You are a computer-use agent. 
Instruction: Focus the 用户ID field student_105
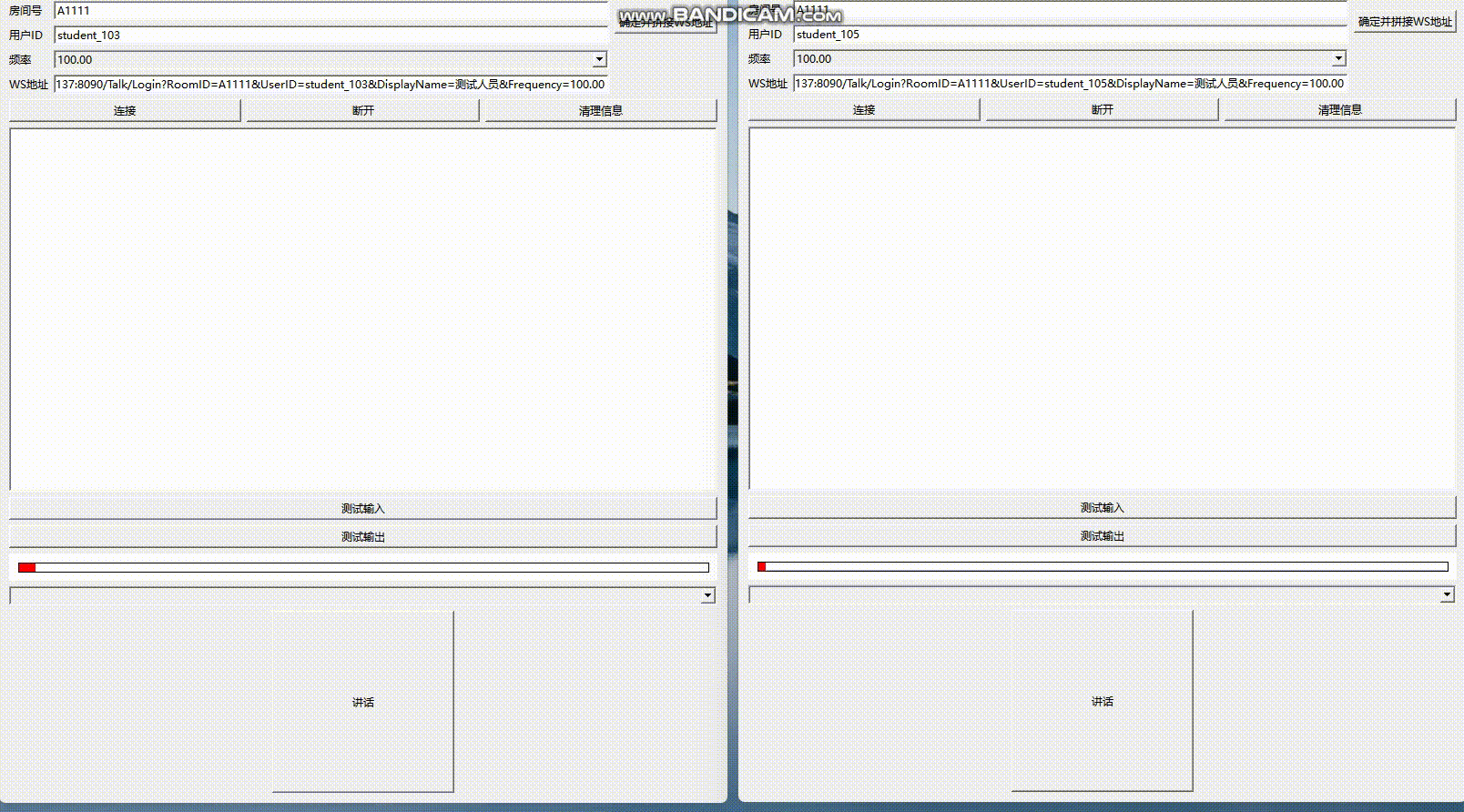(1070, 34)
